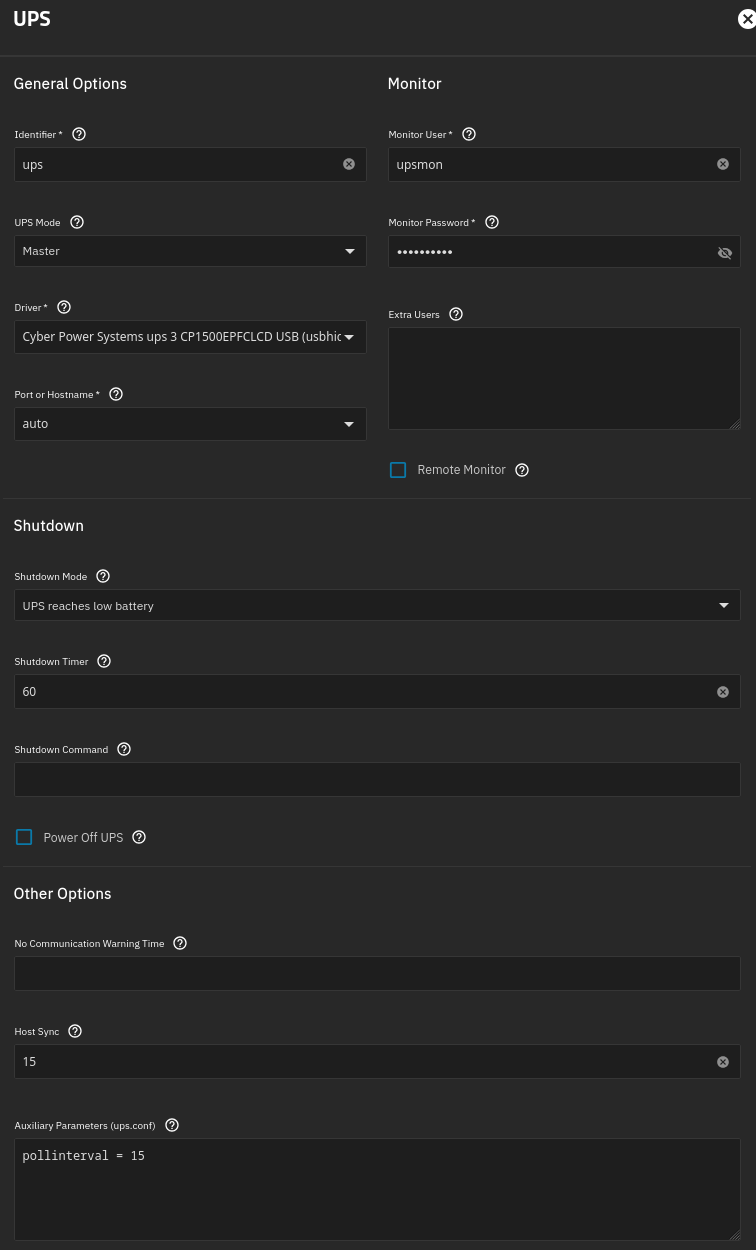Open the Monitor Password help icon

point(491,222)
